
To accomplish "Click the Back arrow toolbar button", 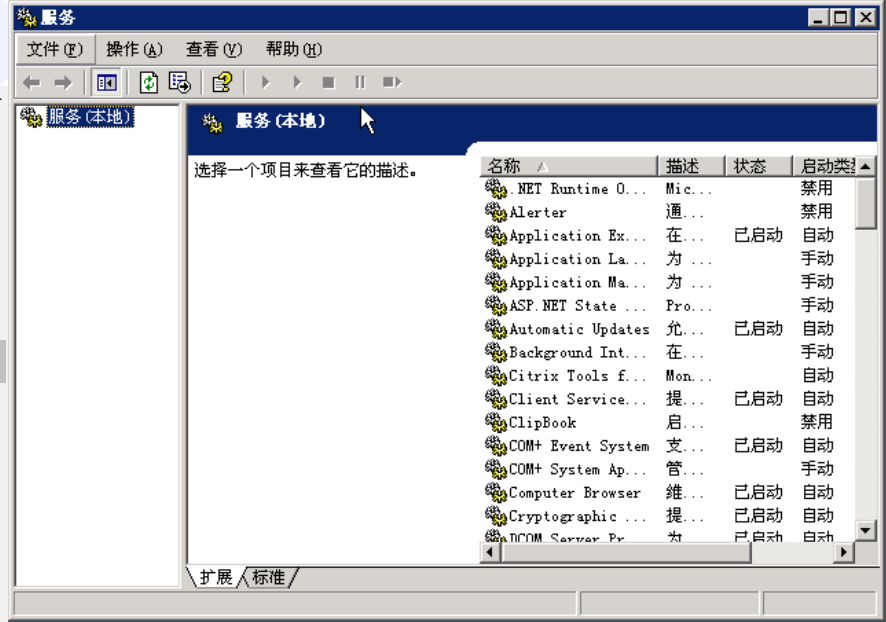I will (x=32, y=83).
